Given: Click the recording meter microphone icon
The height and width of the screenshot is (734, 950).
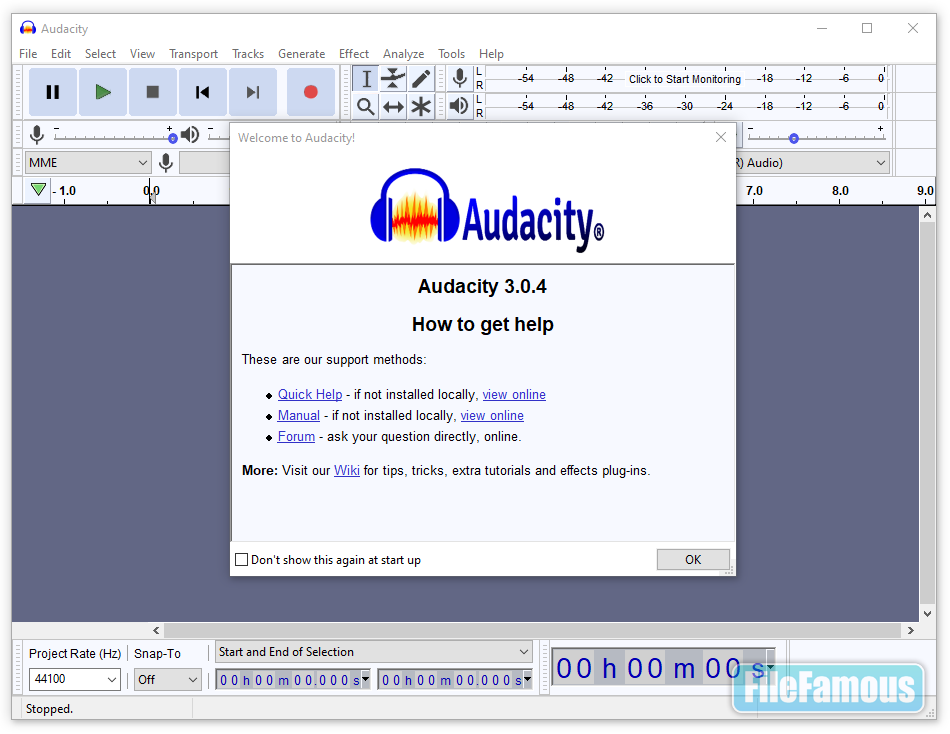Looking at the screenshot, I should 460,78.
